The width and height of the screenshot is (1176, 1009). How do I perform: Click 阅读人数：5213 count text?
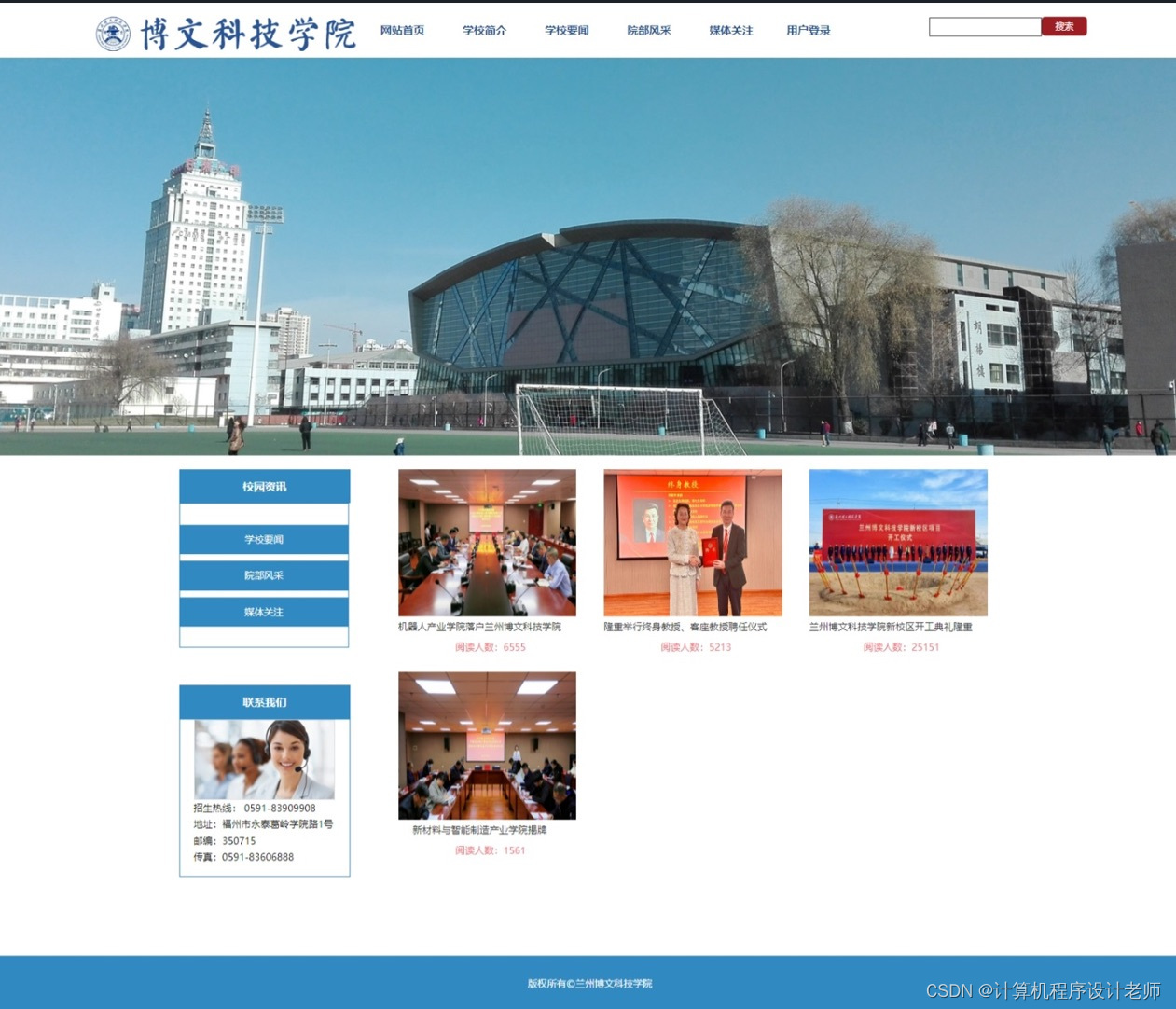(696, 647)
